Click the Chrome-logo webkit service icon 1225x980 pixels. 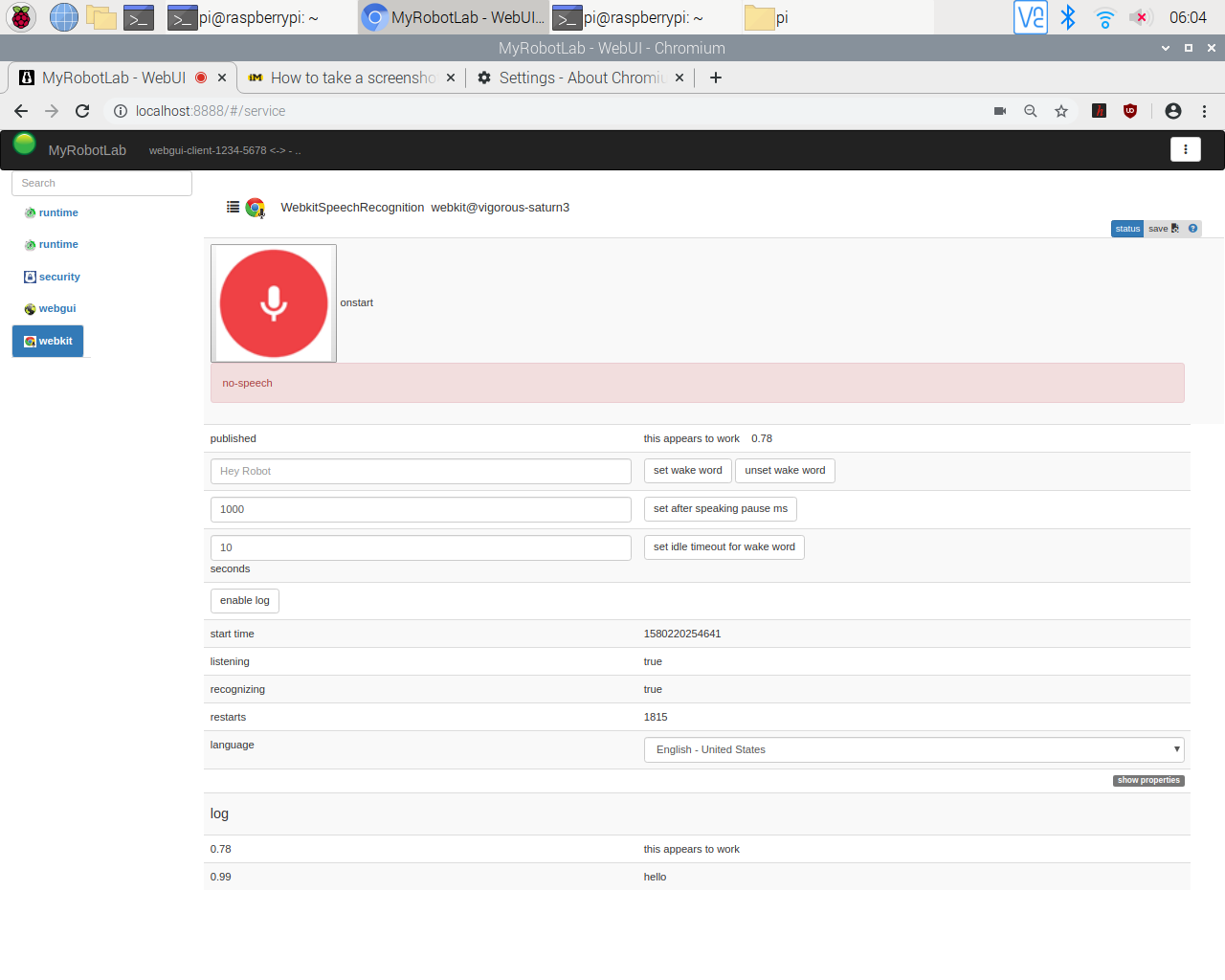click(256, 208)
